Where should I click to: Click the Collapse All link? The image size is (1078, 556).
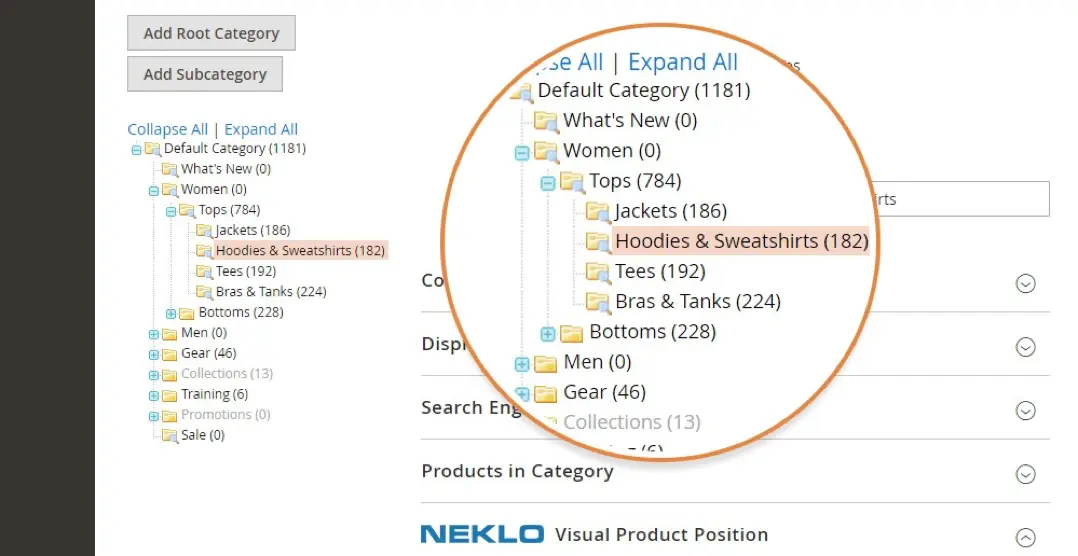[167, 129]
